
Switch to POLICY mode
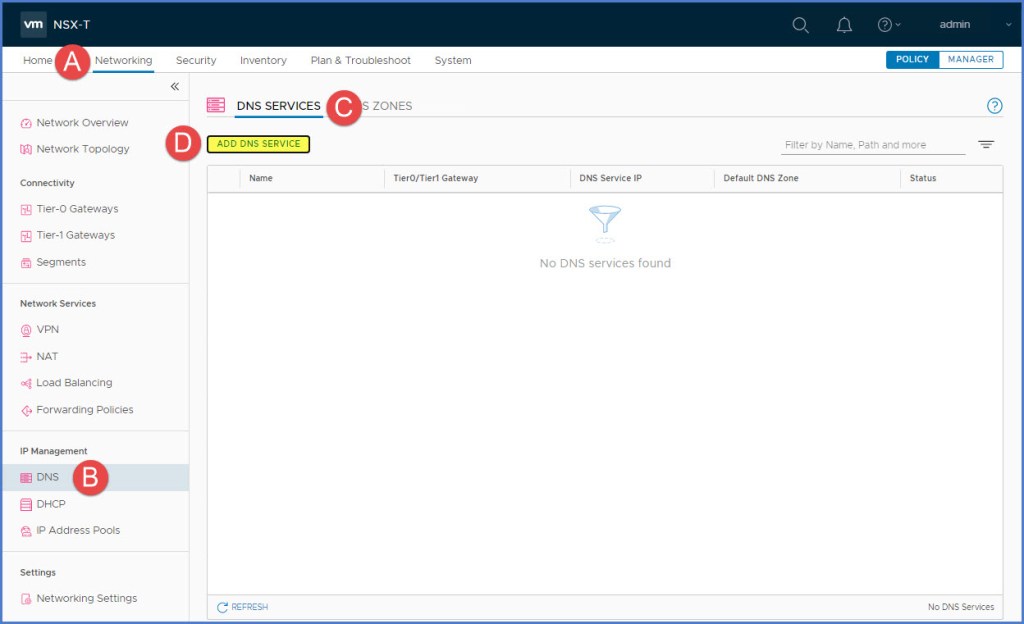(912, 60)
